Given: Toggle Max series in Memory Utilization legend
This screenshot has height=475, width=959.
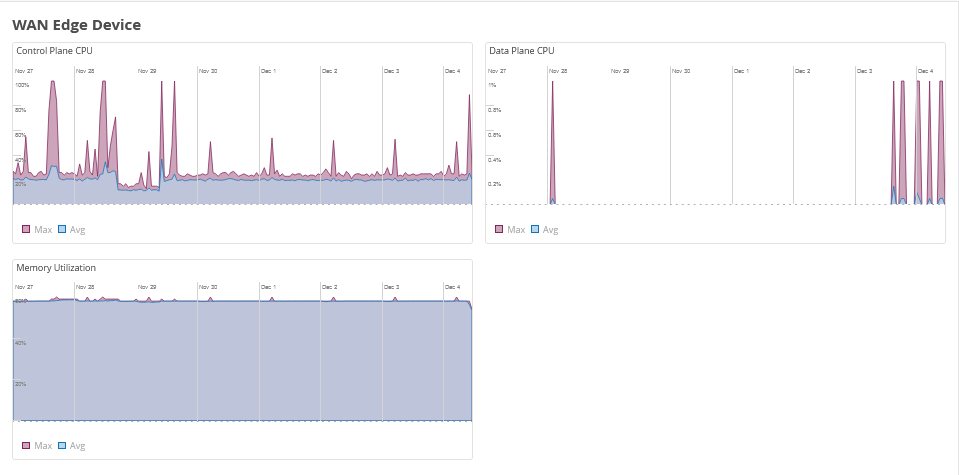Looking at the screenshot, I should point(37,446).
